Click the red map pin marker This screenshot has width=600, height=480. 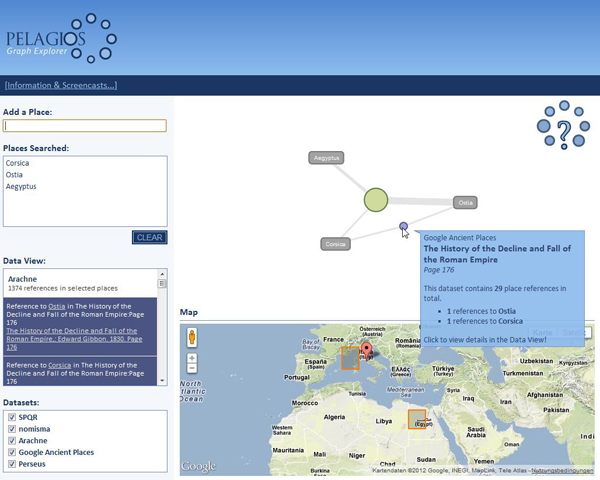(366, 350)
